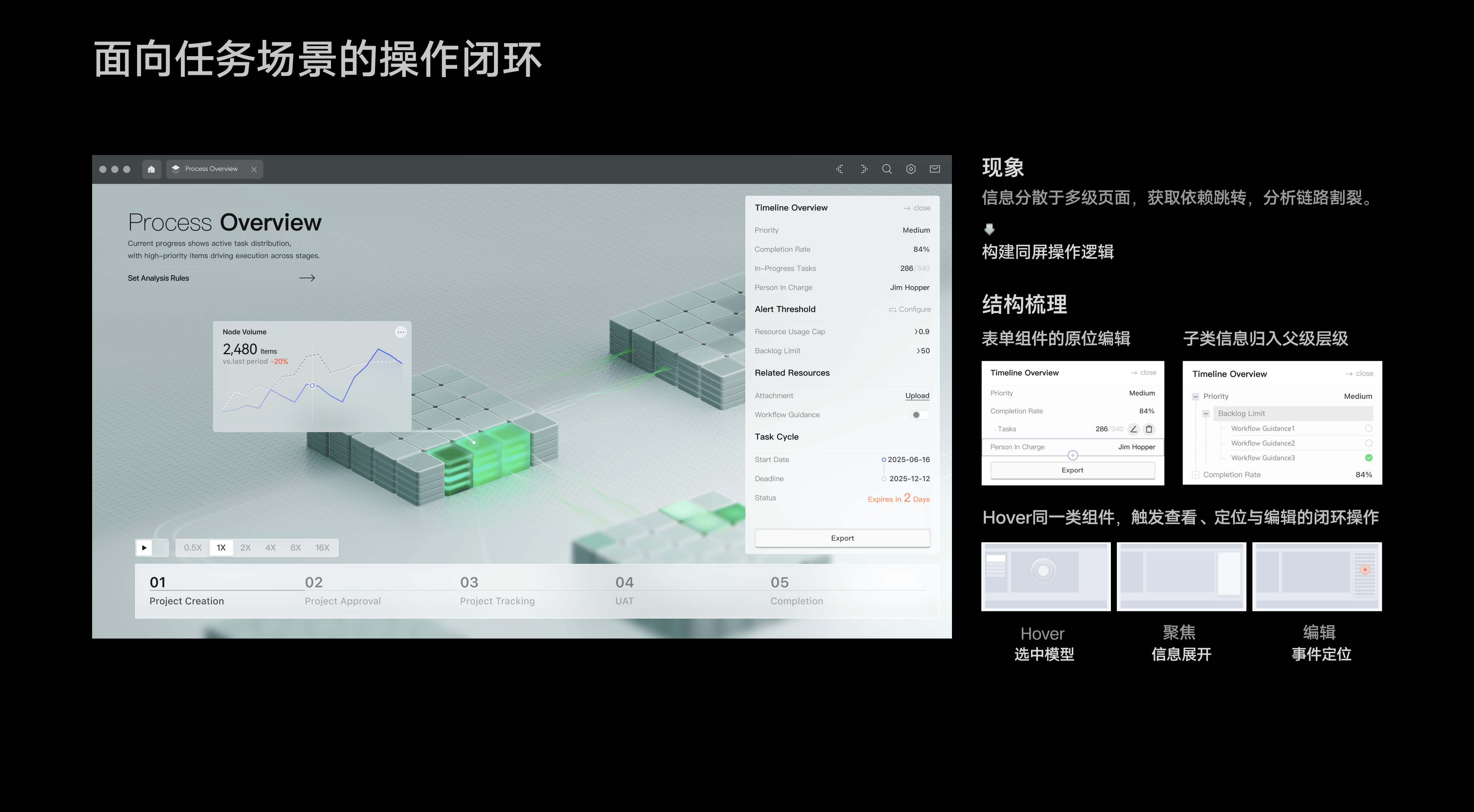Click the Expires In 2 Days status

point(898,498)
